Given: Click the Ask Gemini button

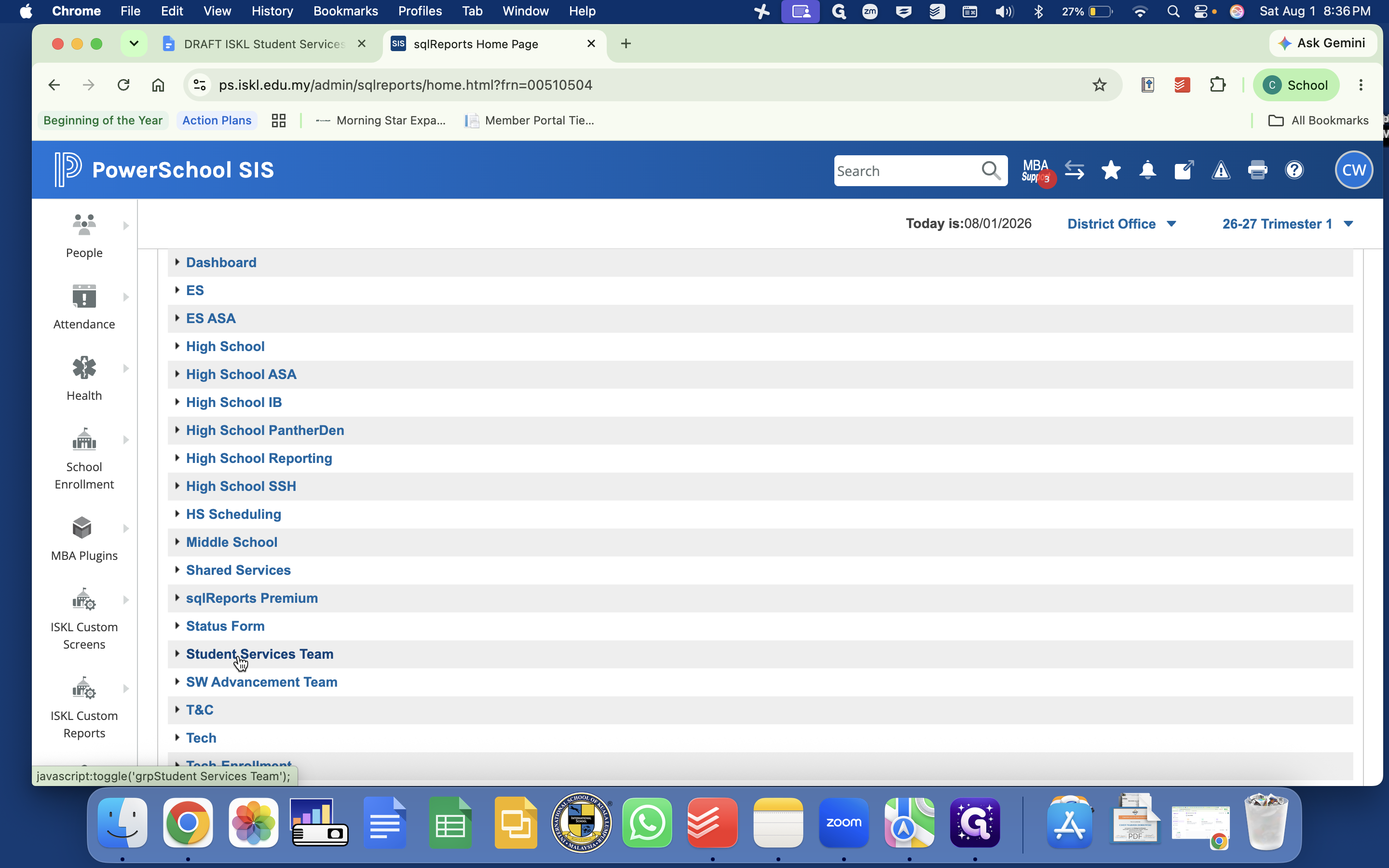Looking at the screenshot, I should [x=1323, y=43].
